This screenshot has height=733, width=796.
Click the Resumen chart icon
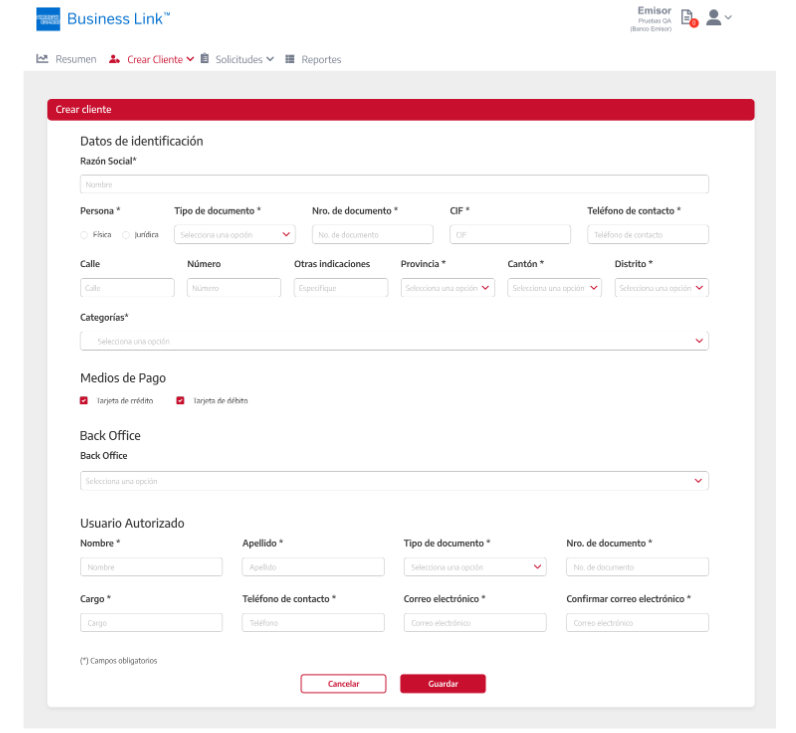[x=42, y=59]
